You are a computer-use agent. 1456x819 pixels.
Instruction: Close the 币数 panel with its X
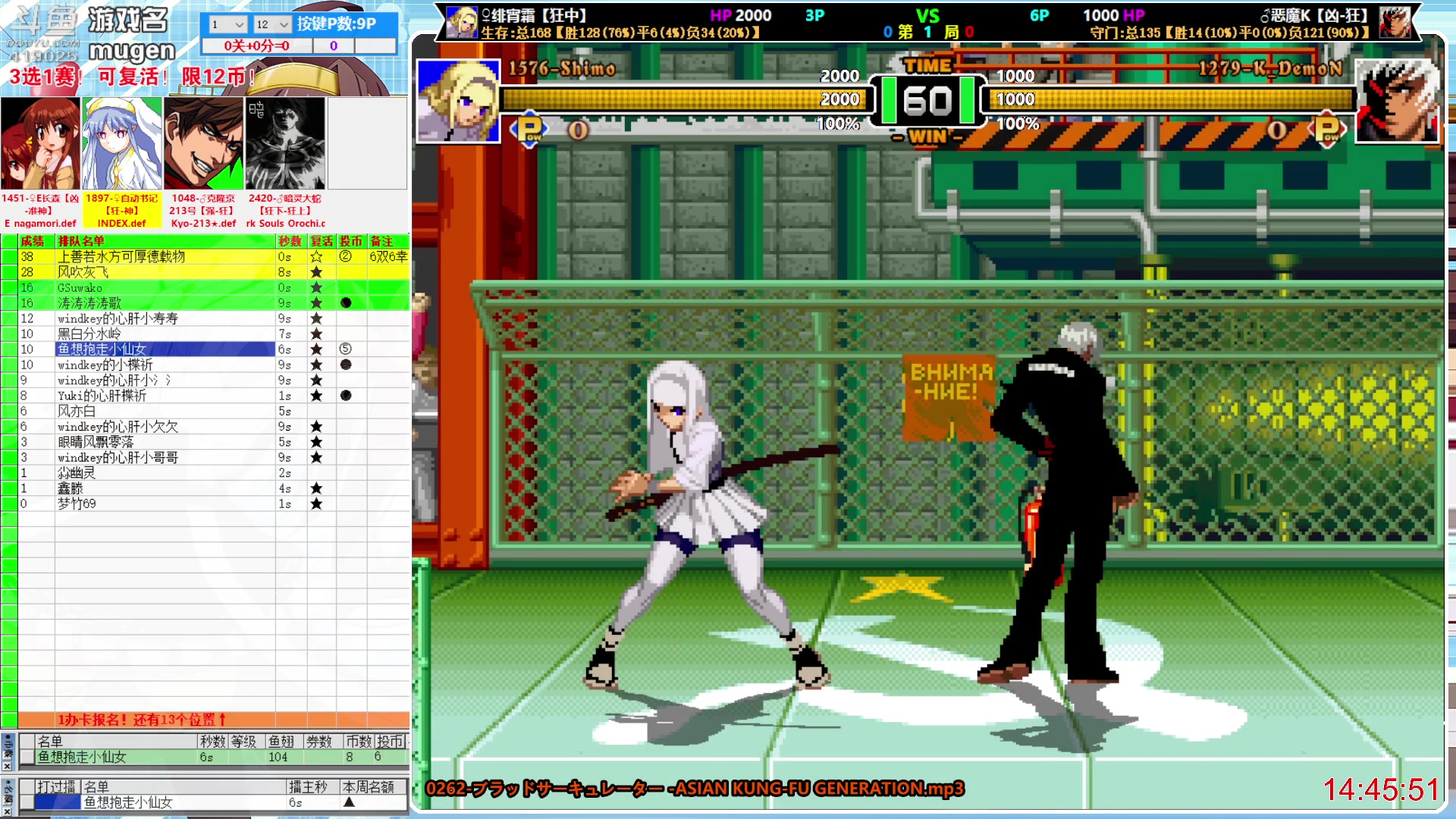point(8,766)
